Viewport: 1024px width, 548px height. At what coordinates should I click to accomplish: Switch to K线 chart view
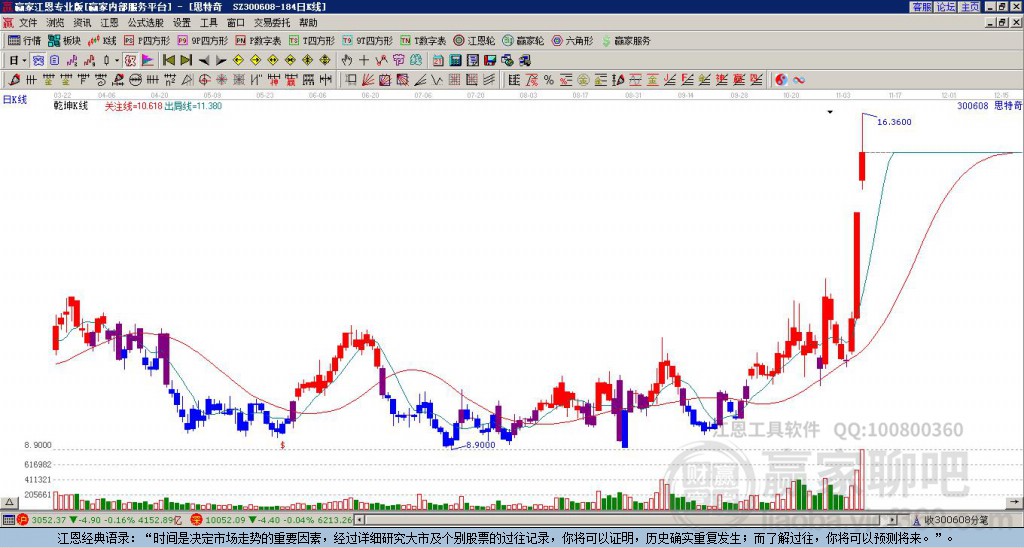pyautogui.click(x=102, y=40)
